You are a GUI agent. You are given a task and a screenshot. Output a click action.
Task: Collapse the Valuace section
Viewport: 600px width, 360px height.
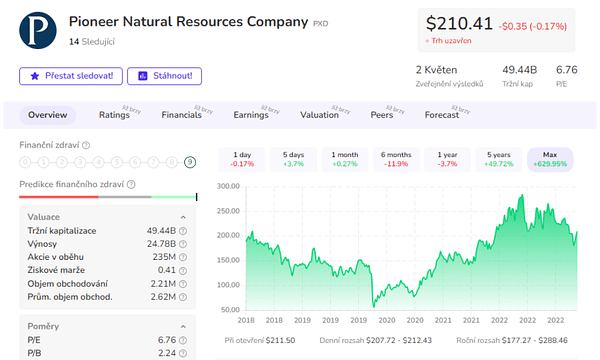tap(183, 217)
